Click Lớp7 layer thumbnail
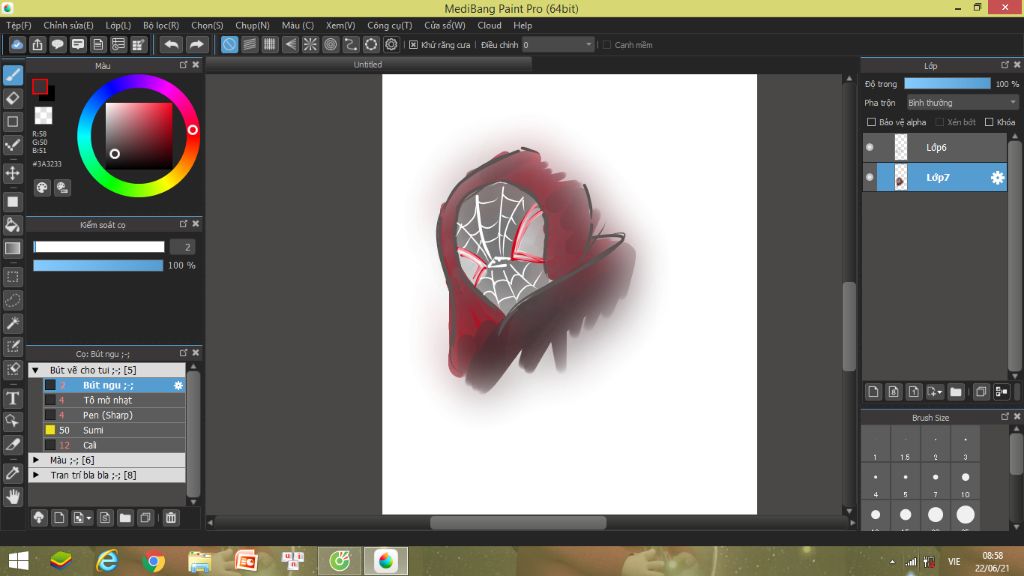The width and height of the screenshot is (1024, 576). click(901, 178)
